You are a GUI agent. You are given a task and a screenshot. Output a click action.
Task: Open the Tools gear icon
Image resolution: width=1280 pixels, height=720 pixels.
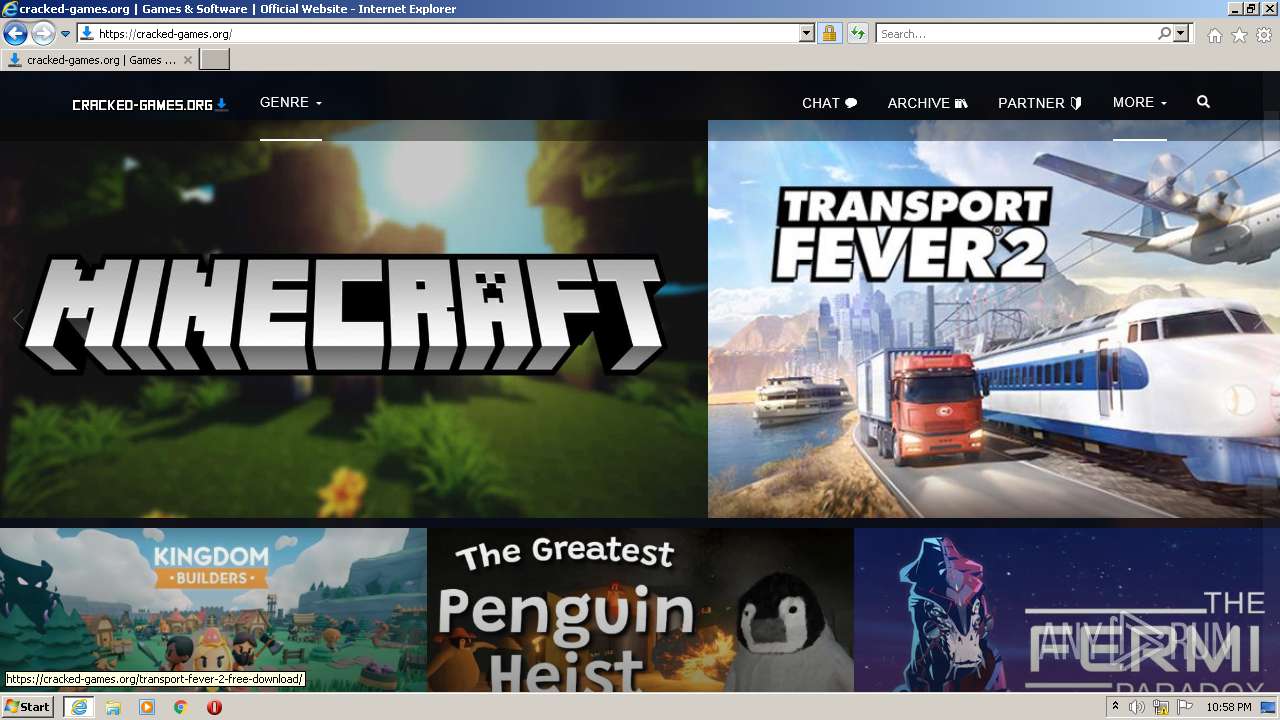click(1264, 35)
